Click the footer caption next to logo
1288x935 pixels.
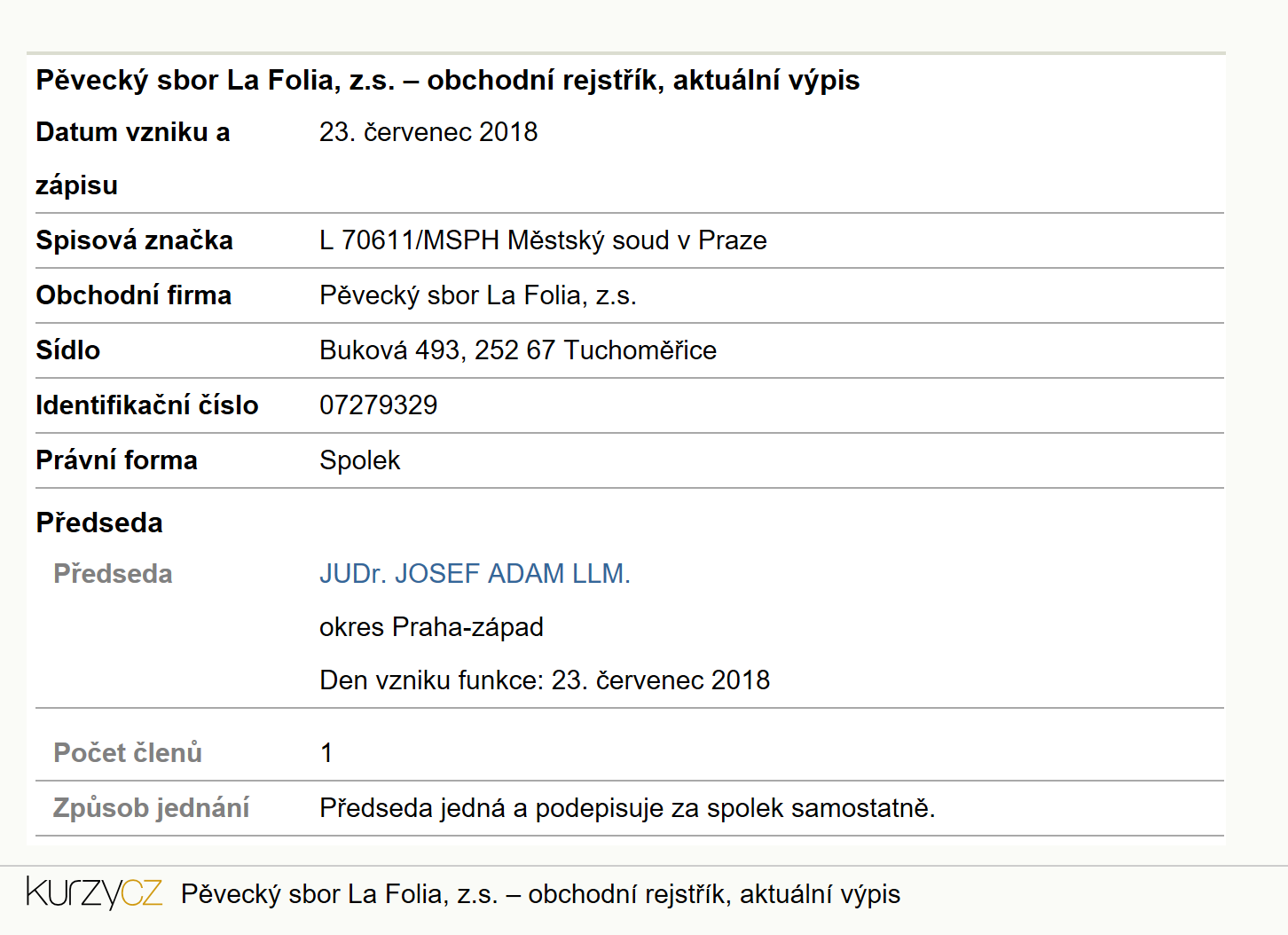pos(540,893)
